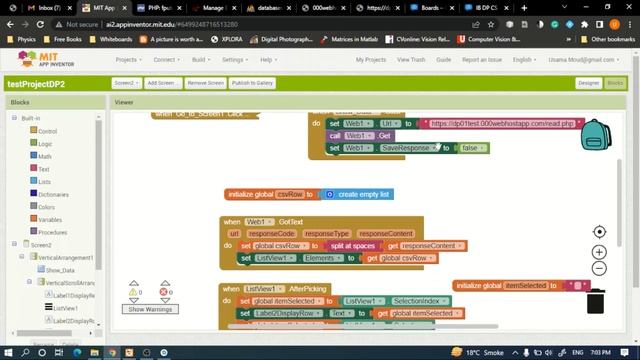Screen dimensions: 640x360
Task: Zoom in with the plus icon
Action: [599, 252]
